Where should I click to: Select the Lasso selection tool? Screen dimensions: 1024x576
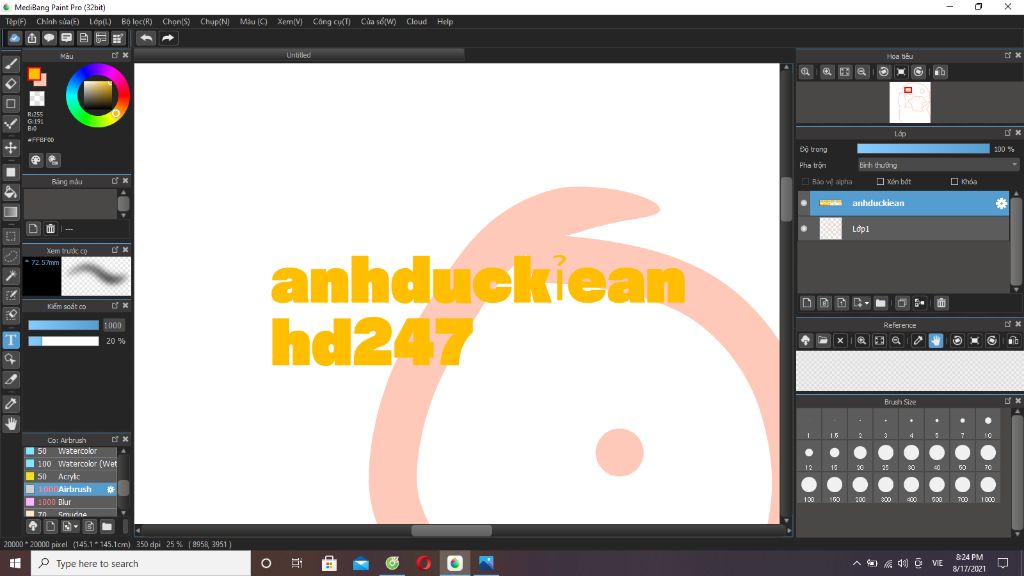[11, 256]
